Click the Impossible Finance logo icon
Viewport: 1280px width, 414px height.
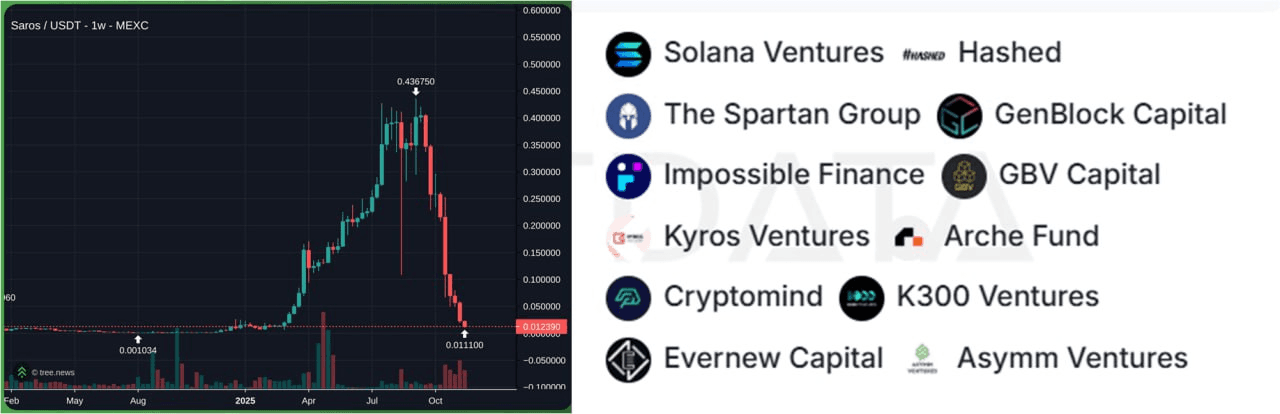(628, 176)
